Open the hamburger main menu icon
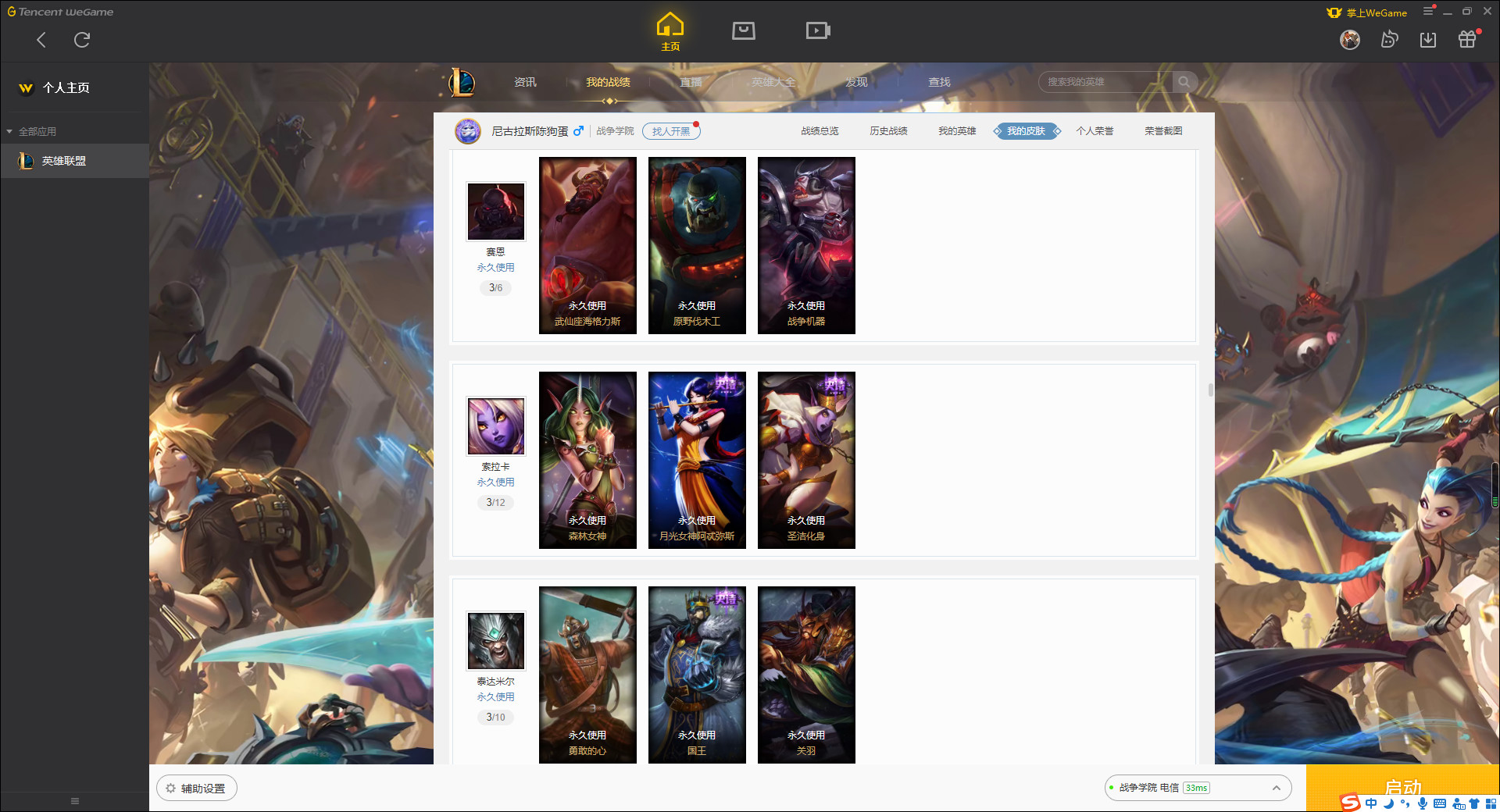1500x812 pixels. coord(1428,11)
